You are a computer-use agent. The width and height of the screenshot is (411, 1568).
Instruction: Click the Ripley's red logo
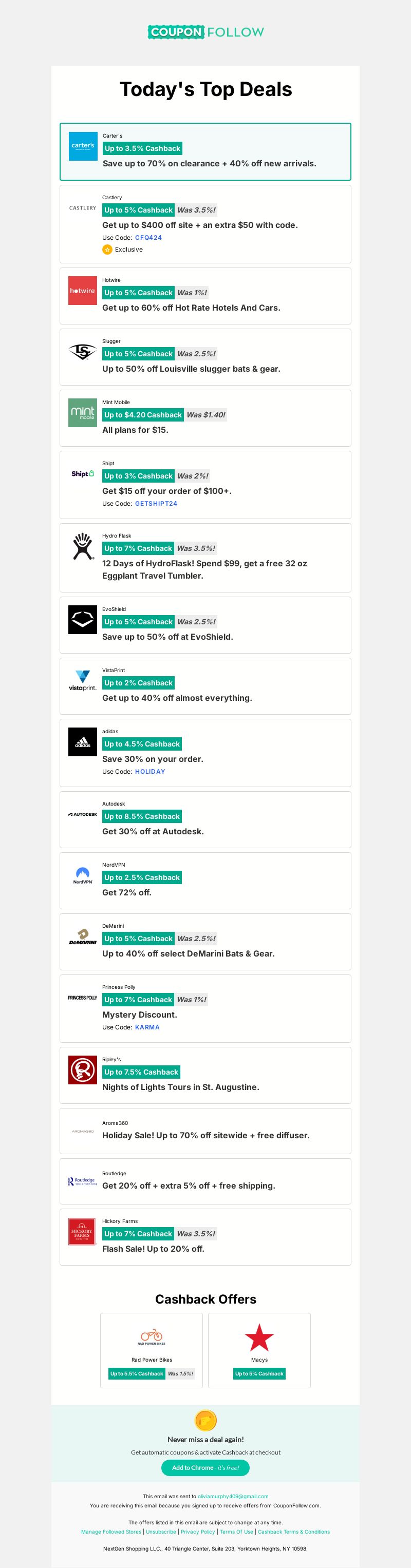(83, 1069)
